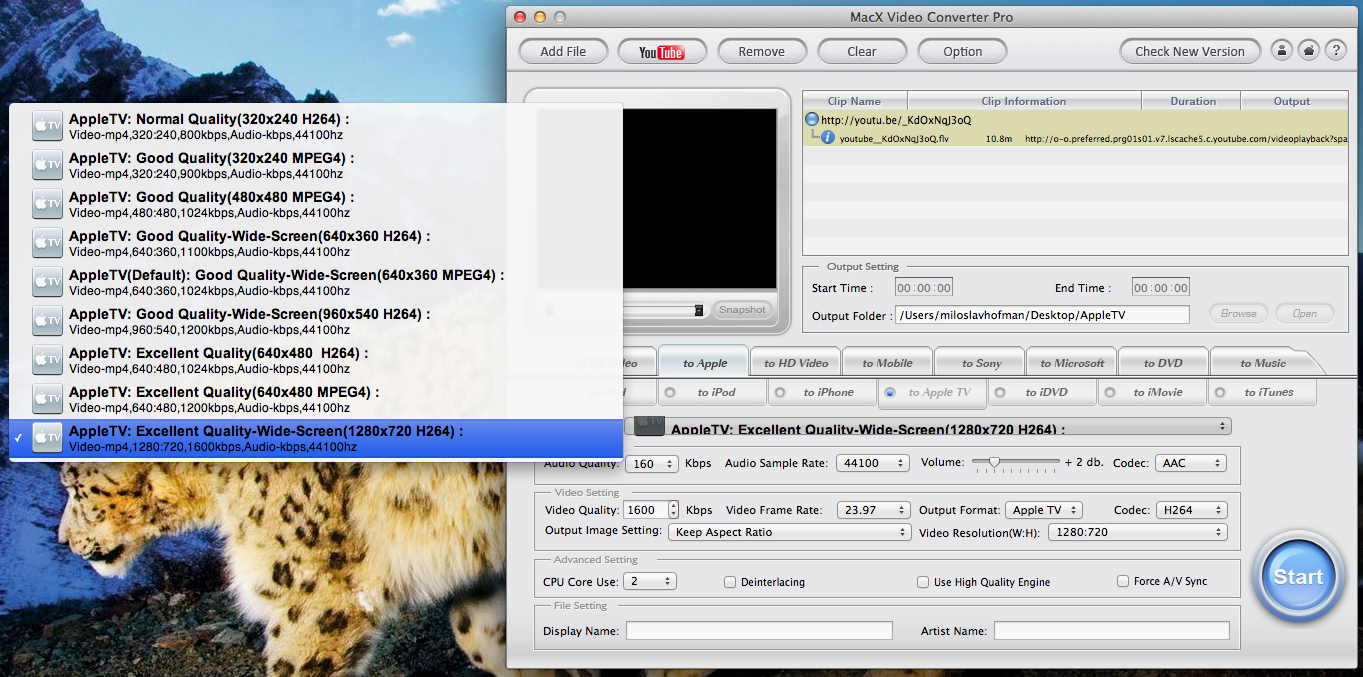Click the Artist Name input field
1363x677 pixels.
(x=1112, y=631)
